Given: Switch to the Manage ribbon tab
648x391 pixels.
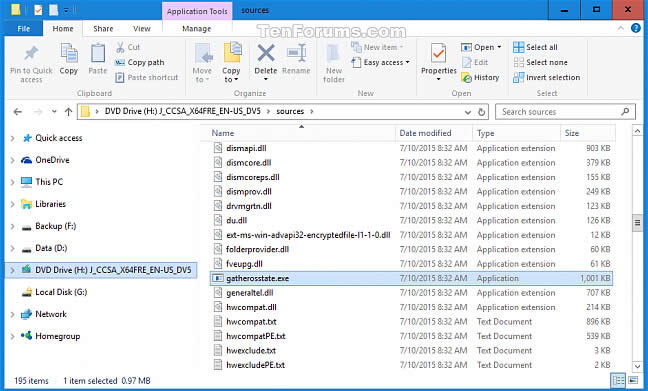Looking at the screenshot, I should (x=197, y=29).
